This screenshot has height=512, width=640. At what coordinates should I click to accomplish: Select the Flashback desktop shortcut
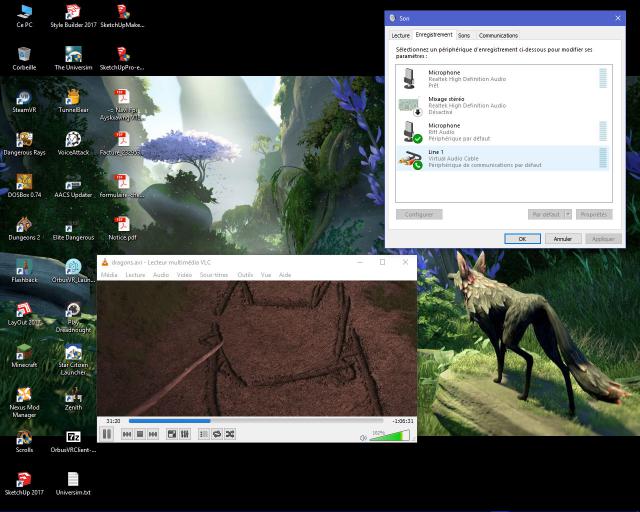point(24,271)
